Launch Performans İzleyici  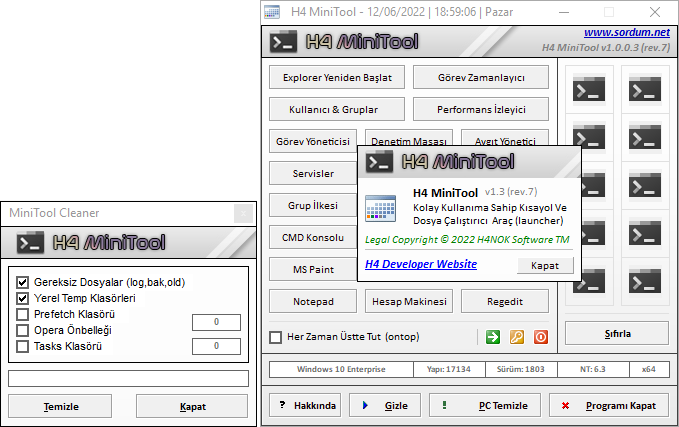[x=481, y=110]
